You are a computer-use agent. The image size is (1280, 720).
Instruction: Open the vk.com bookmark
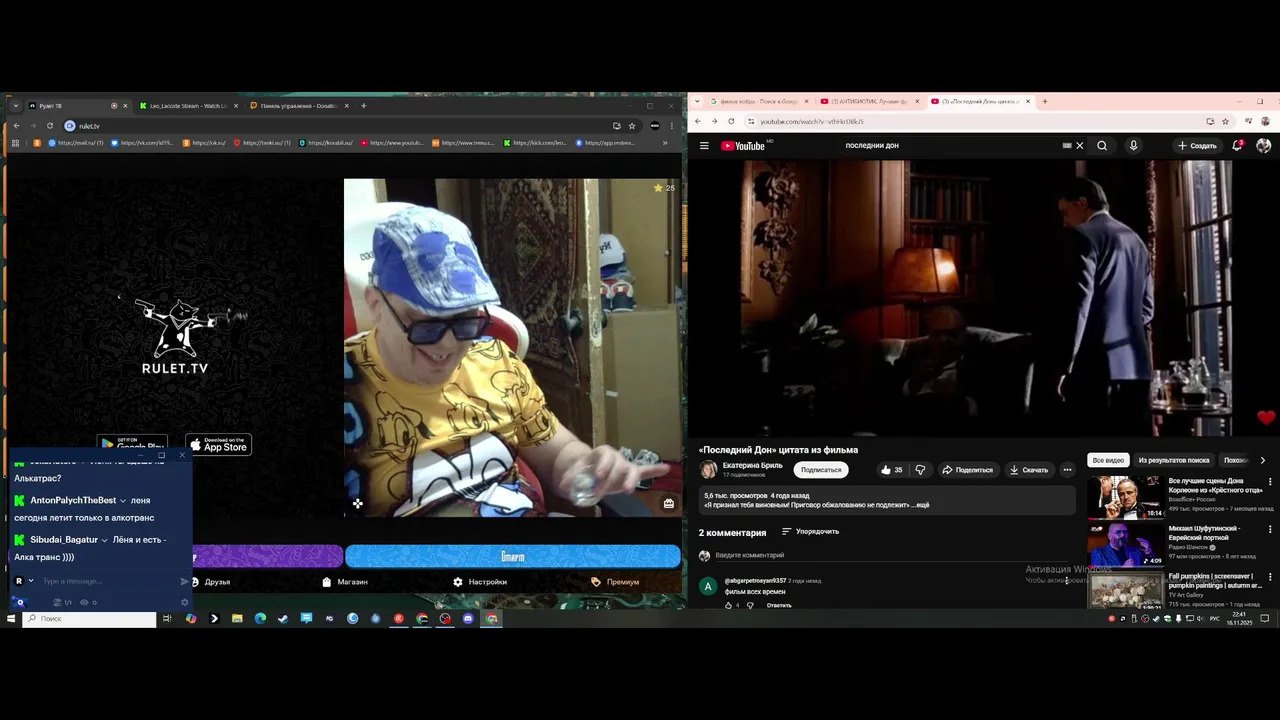coord(142,143)
